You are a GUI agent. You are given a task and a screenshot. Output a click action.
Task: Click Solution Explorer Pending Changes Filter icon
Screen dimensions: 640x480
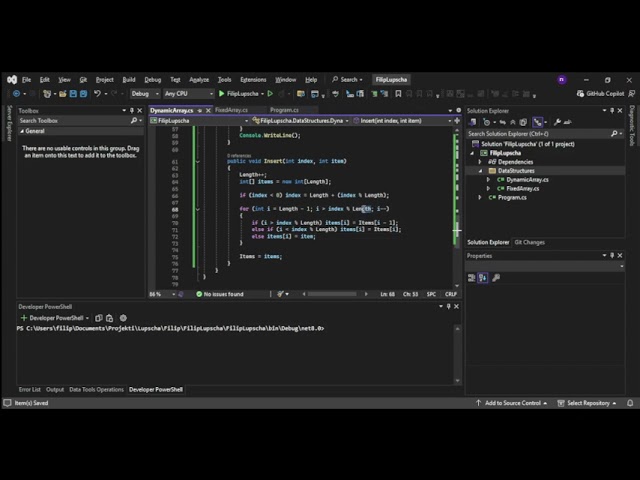tap(487, 122)
